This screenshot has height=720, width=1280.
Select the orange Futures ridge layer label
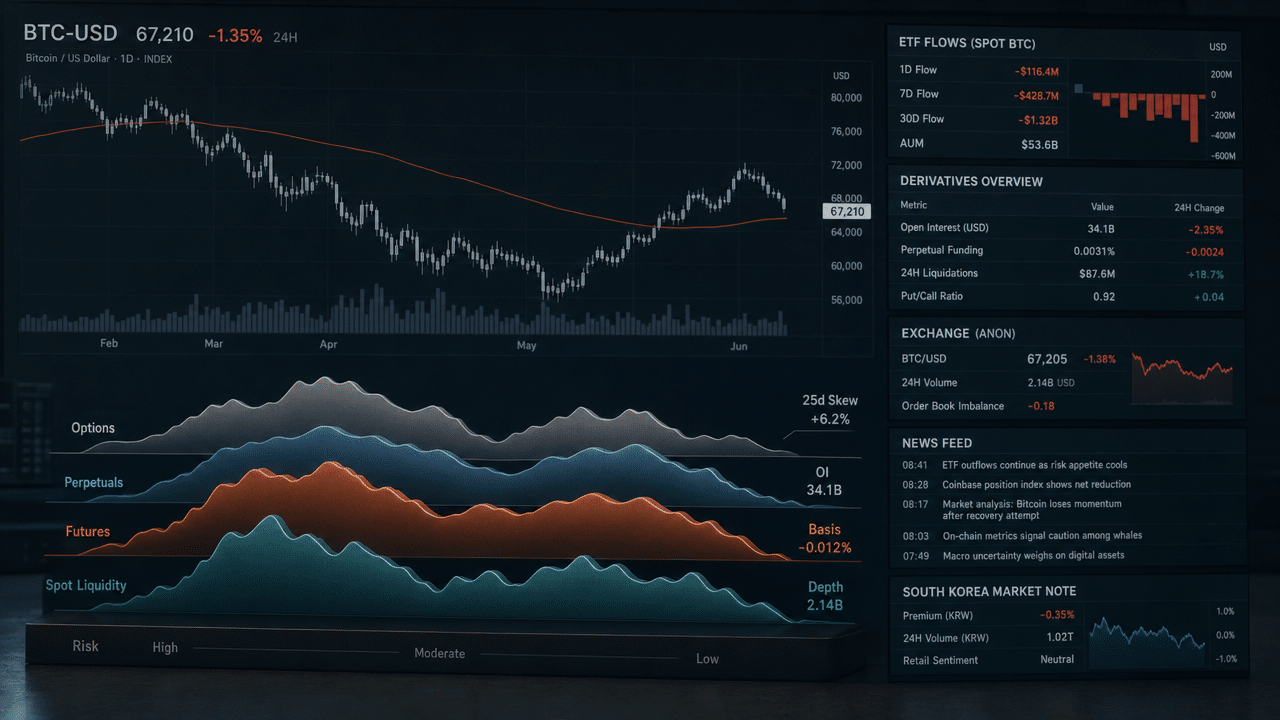point(88,532)
